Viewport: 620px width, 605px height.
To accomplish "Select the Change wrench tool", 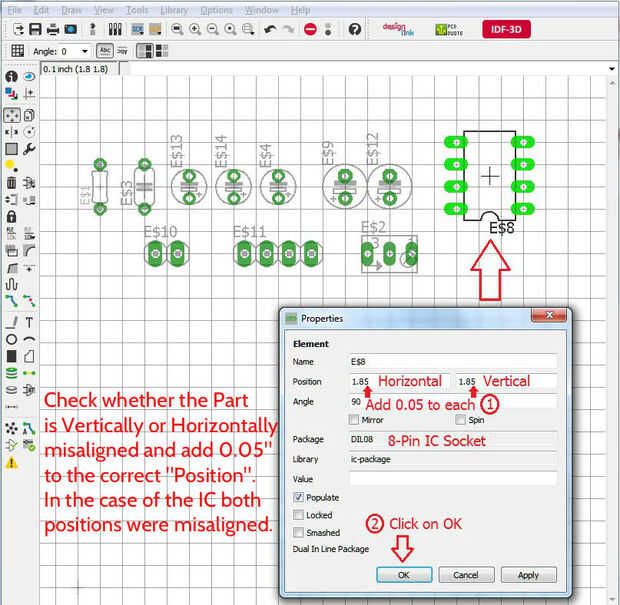I will 29,149.
